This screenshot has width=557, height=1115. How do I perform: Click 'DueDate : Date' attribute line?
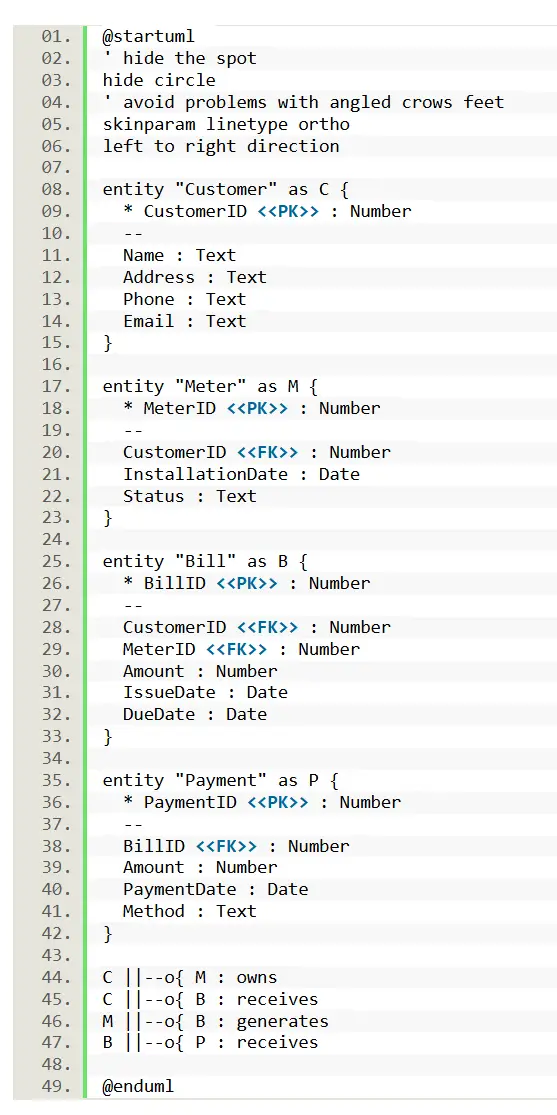(x=195, y=714)
